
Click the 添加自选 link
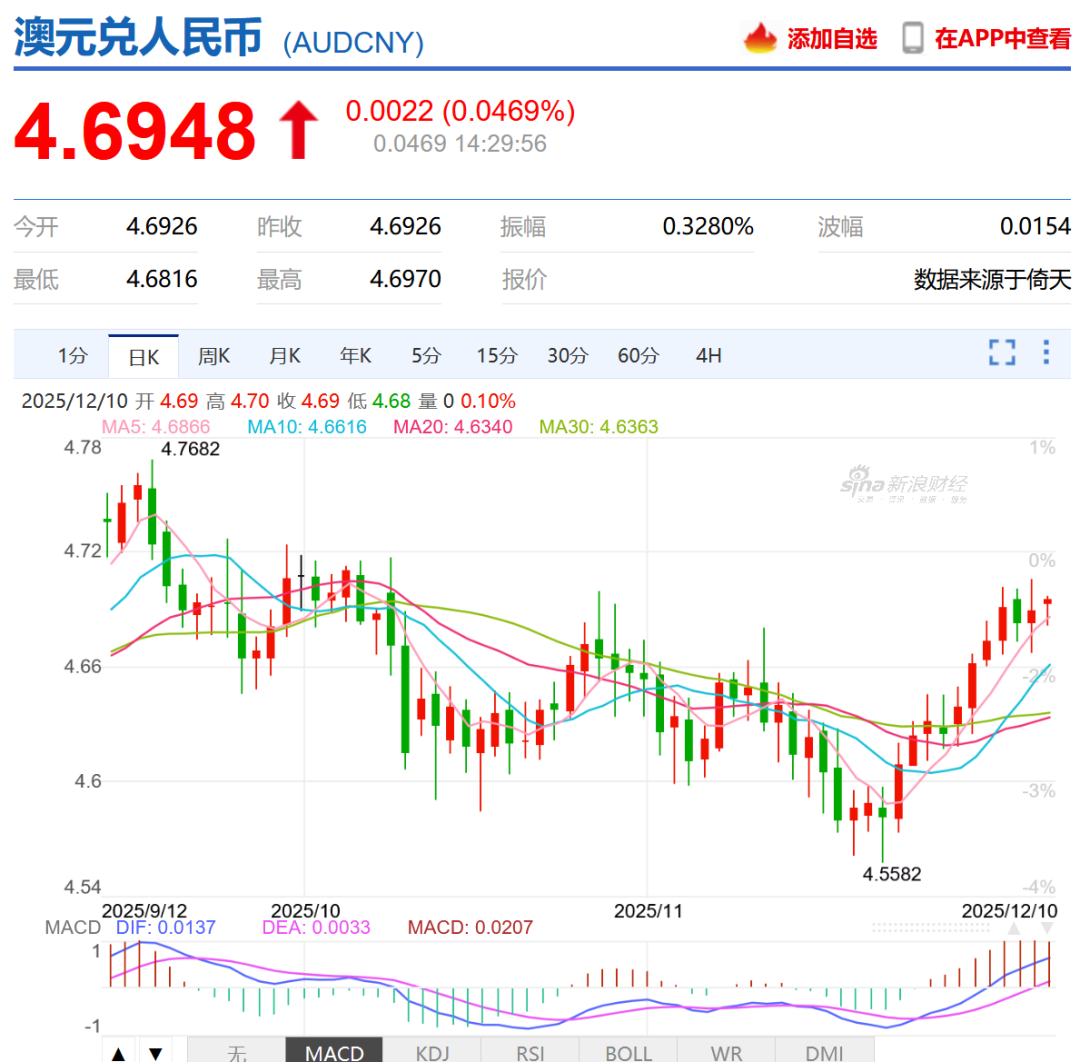[x=832, y=39]
